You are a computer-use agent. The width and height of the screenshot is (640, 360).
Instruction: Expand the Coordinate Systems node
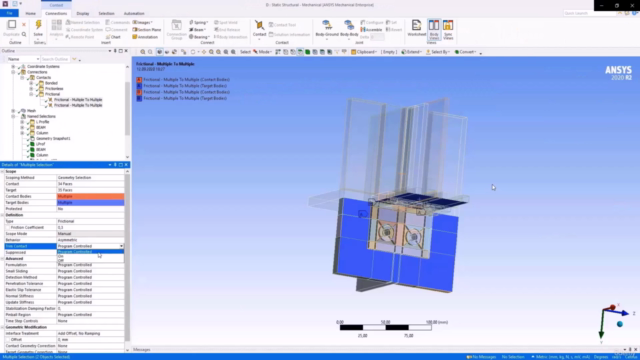(x=13, y=67)
